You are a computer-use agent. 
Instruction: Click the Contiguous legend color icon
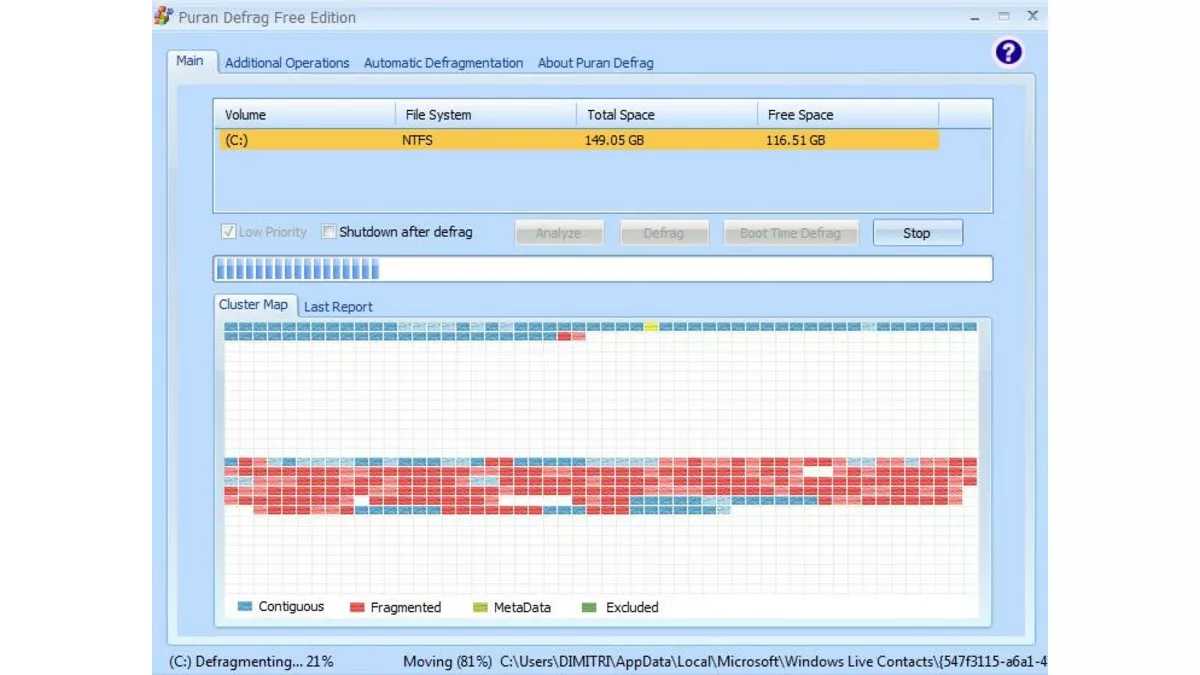(246, 606)
